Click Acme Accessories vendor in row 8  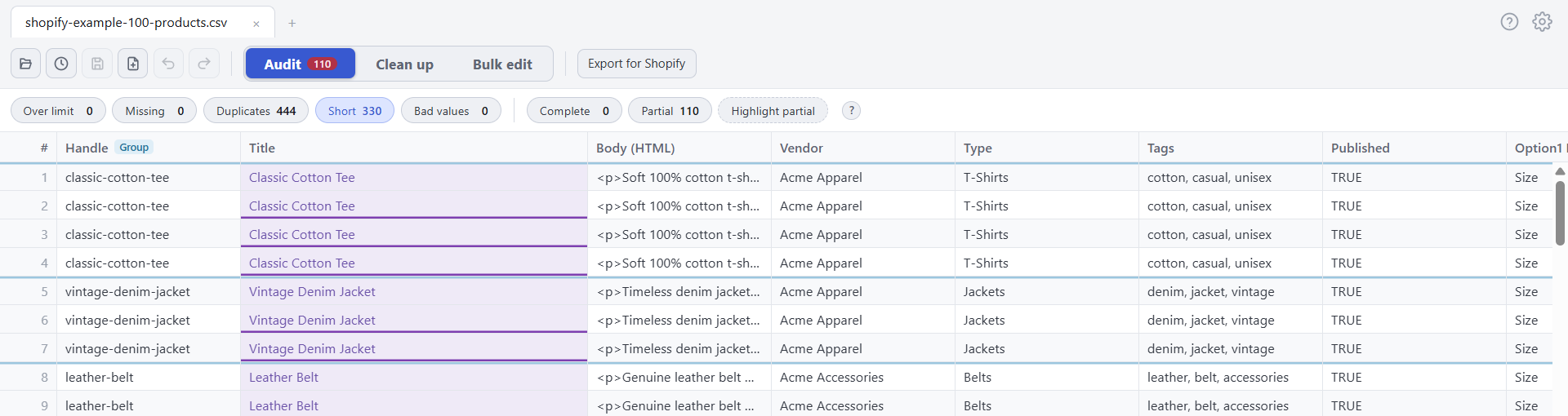point(862,377)
